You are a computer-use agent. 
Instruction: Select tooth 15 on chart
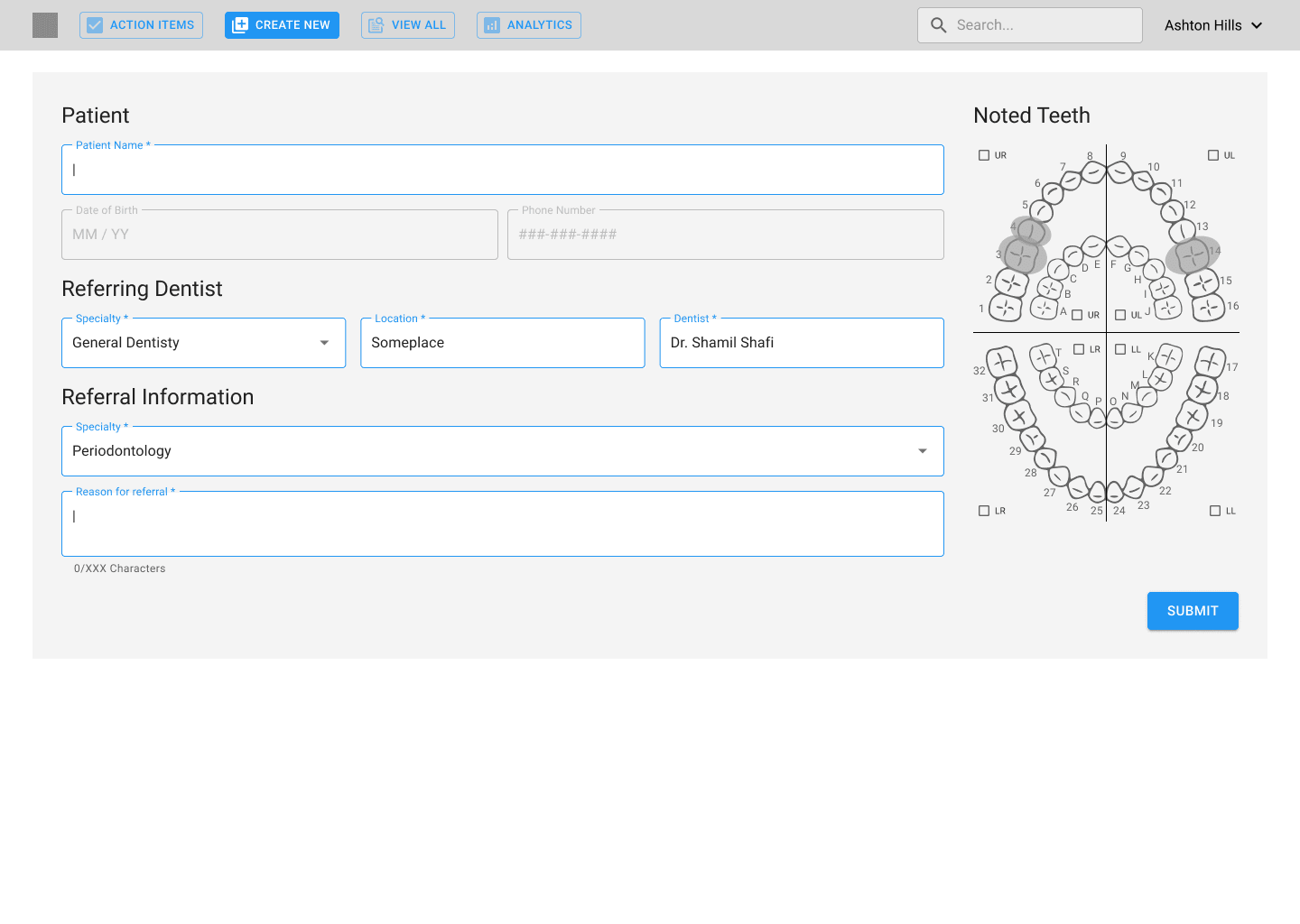1202,283
